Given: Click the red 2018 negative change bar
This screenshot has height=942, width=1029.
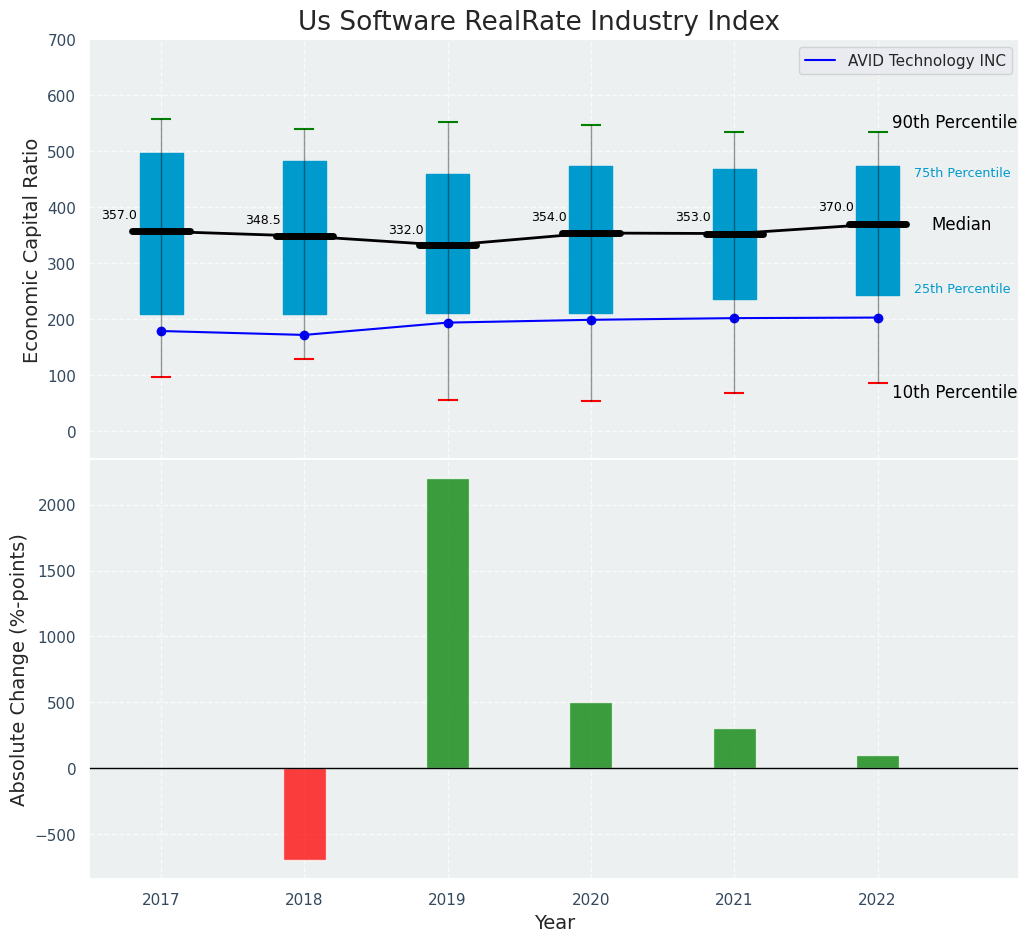Looking at the screenshot, I should (305, 814).
